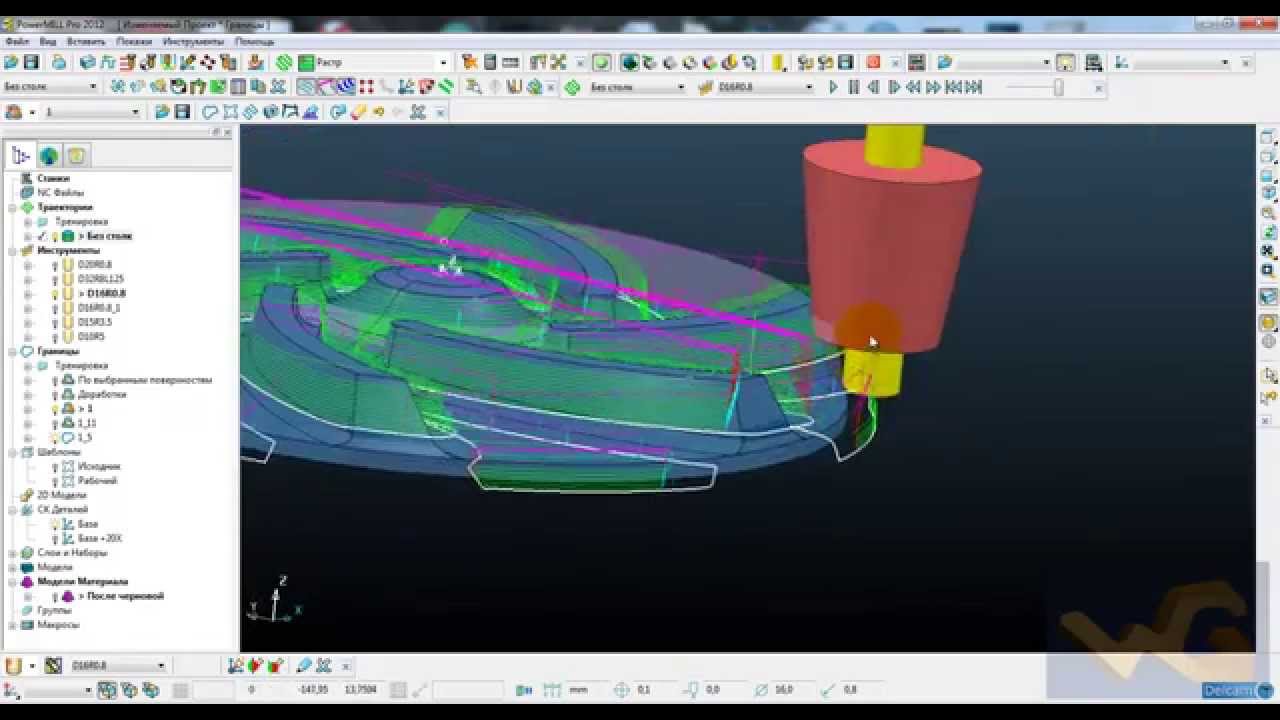1280x720 pixels.
Task: Toggle lightbulb for tool D16R0.8_1
Action: pyautogui.click(x=55, y=308)
